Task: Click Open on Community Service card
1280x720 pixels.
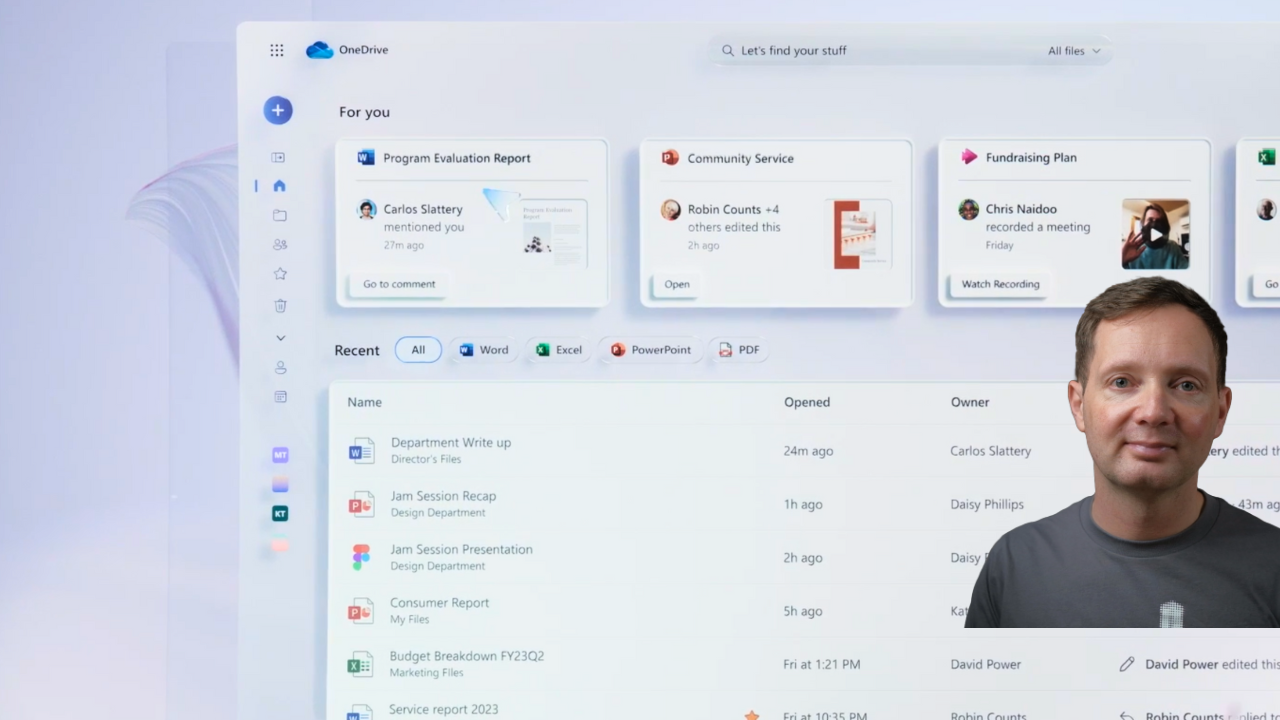Action: pos(677,284)
